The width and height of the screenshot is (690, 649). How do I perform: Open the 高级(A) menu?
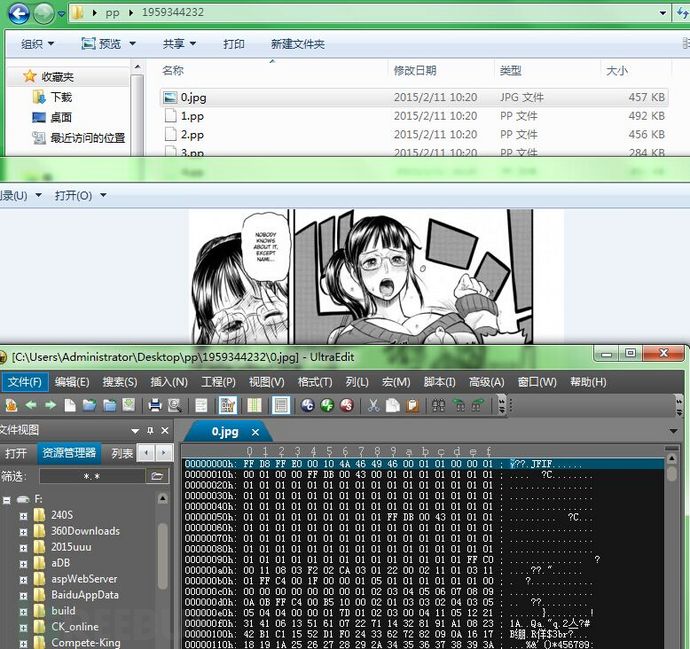click(x=486, y=382)
